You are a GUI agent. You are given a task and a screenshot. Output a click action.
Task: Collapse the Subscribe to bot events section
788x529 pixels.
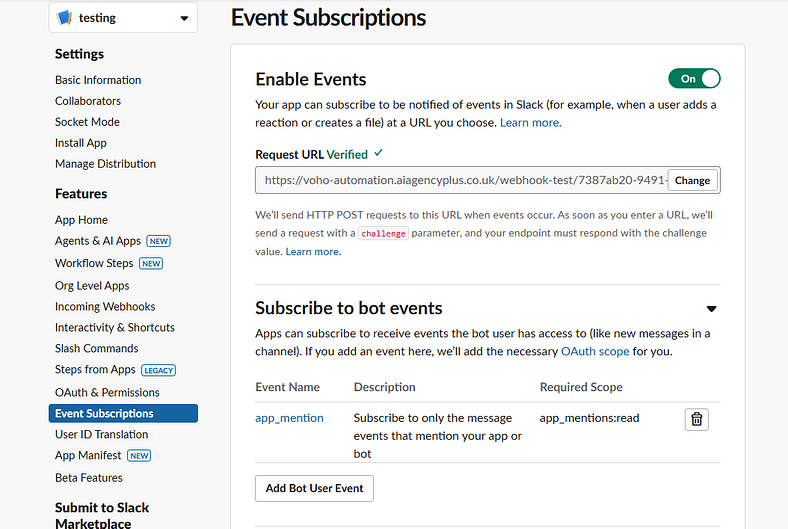pos(711,309)
